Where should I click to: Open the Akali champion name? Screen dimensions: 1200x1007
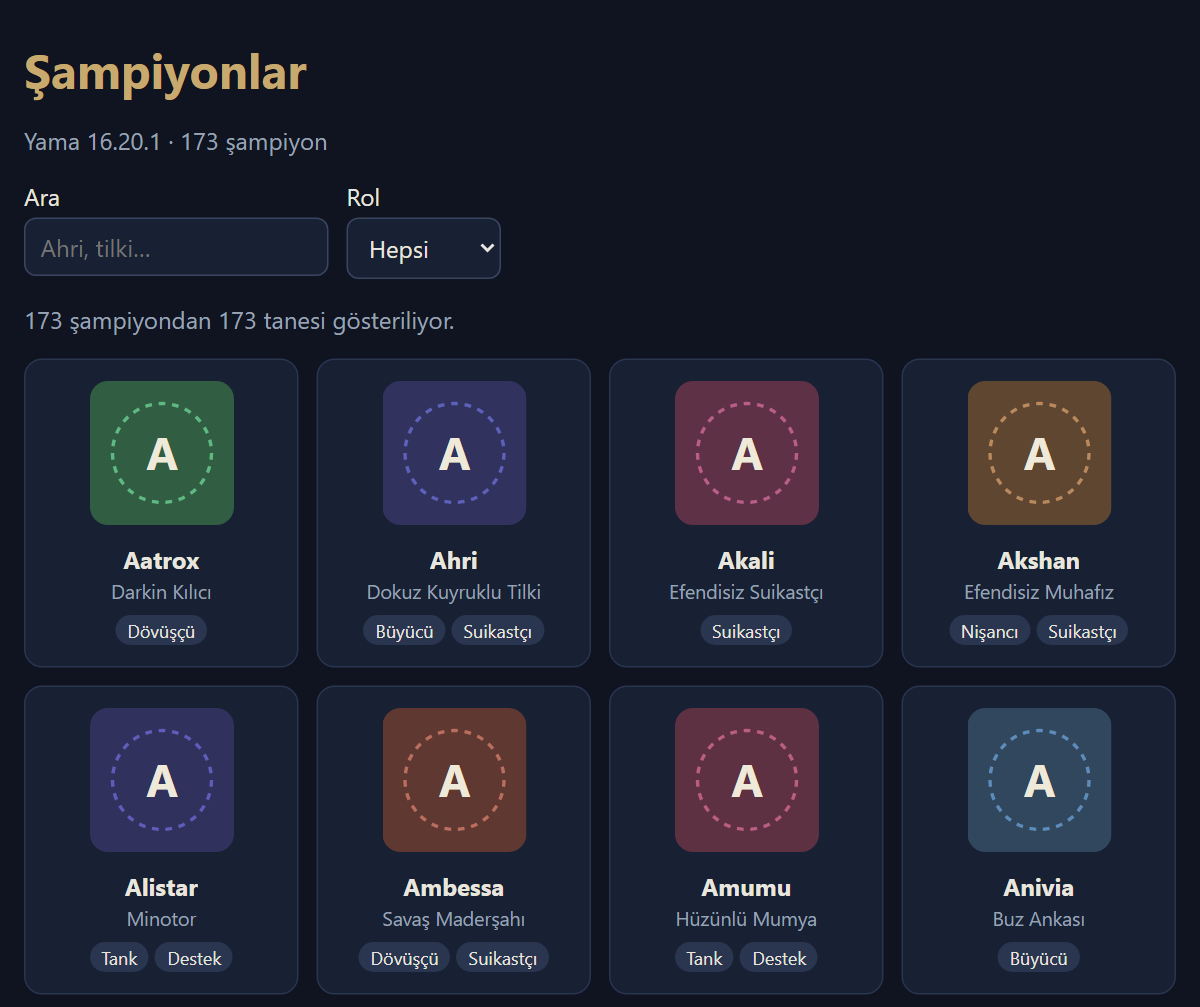point(747,561)
